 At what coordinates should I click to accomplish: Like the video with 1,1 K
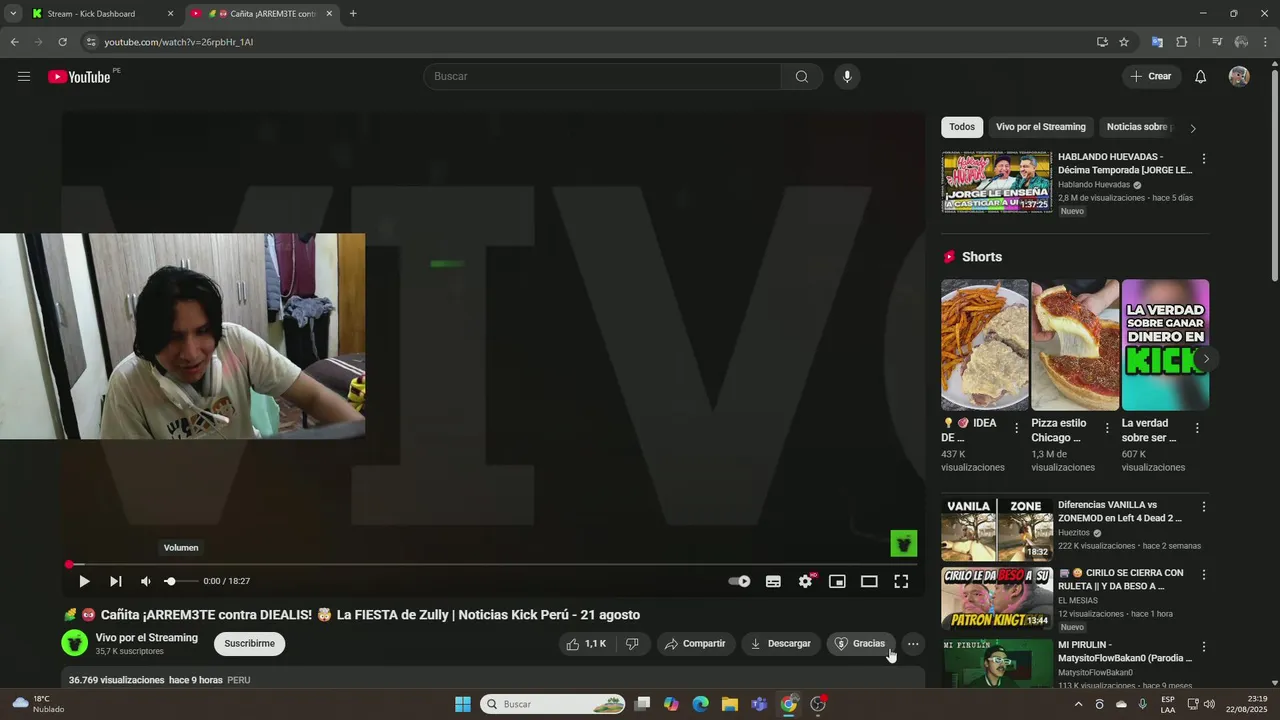click(x=587, y=644)
